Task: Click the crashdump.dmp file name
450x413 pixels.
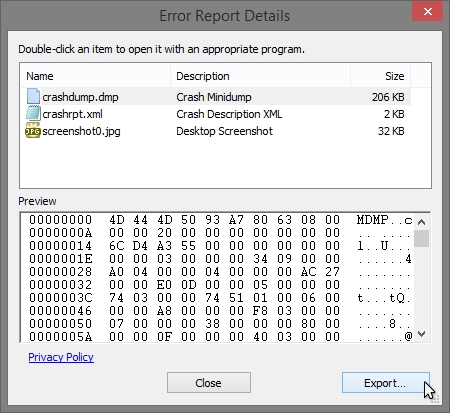Action: tap(80, 97)
